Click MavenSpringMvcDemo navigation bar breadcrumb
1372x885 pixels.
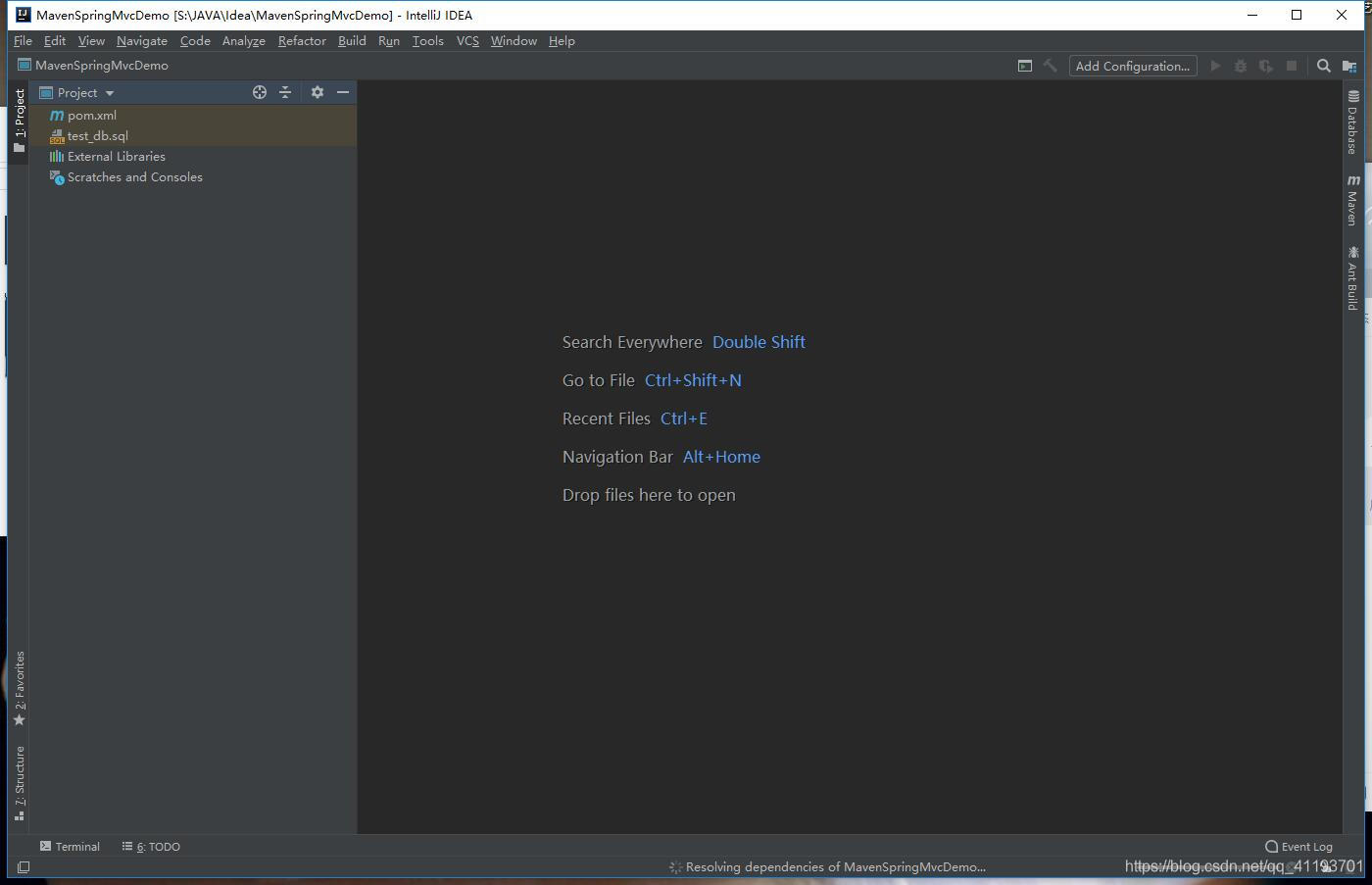tap(93, 66)
